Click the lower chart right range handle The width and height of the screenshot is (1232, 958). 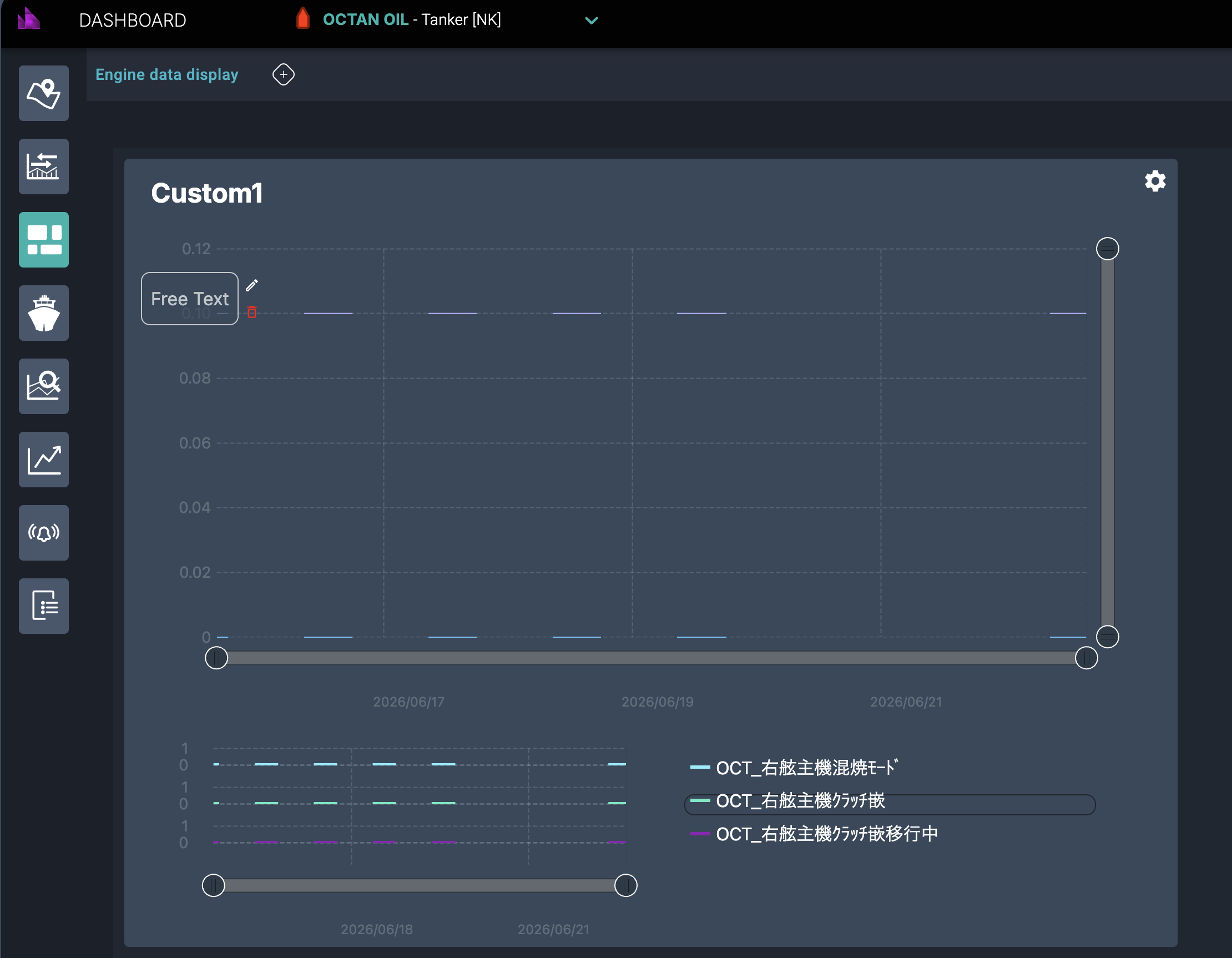click(625, 885)
